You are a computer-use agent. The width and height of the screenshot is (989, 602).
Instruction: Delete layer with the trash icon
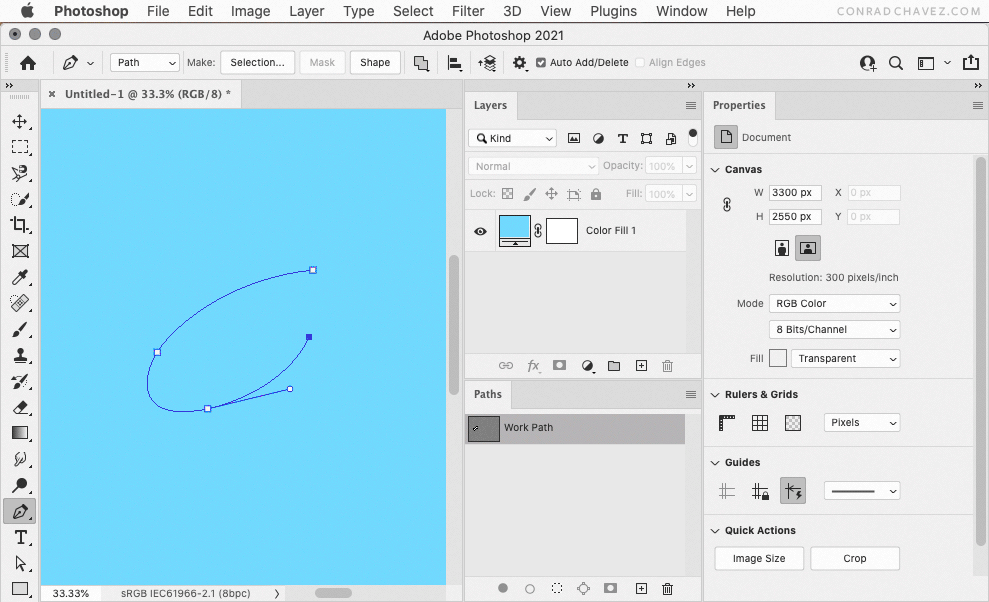point(667,366)
